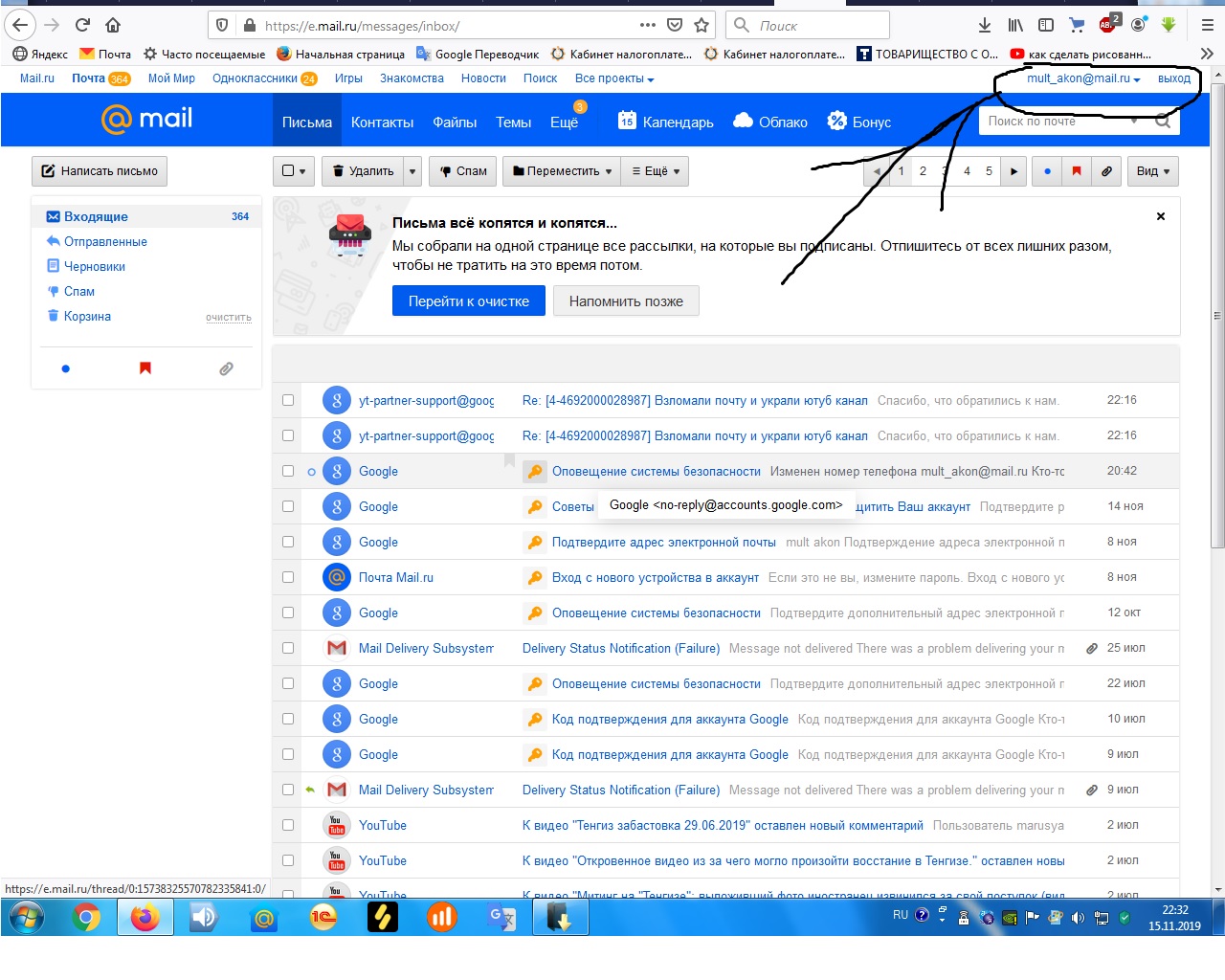Click the Поиск search box in the Firefox toolbar

808,25
